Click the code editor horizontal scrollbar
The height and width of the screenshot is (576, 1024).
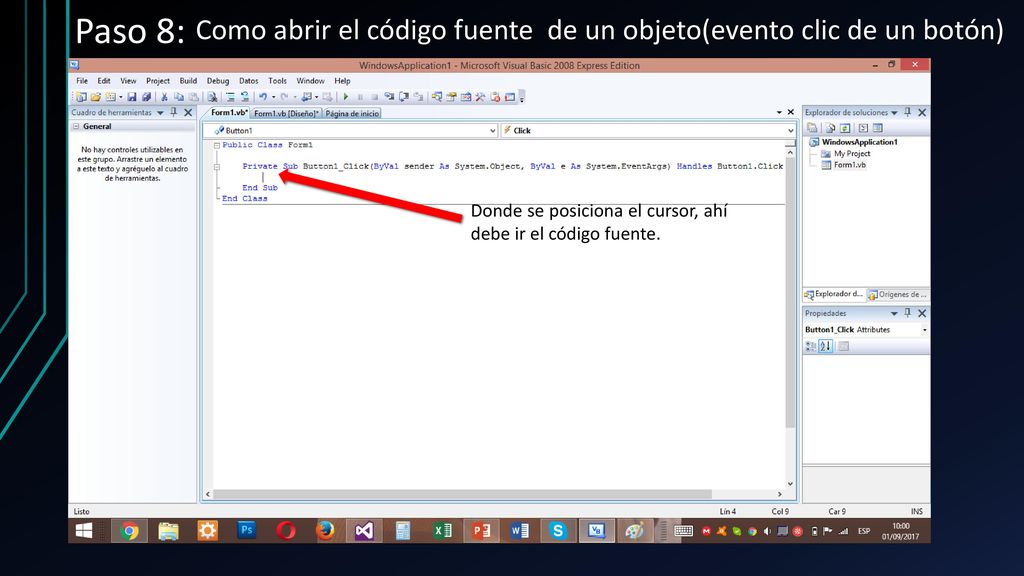click(462, 494)
